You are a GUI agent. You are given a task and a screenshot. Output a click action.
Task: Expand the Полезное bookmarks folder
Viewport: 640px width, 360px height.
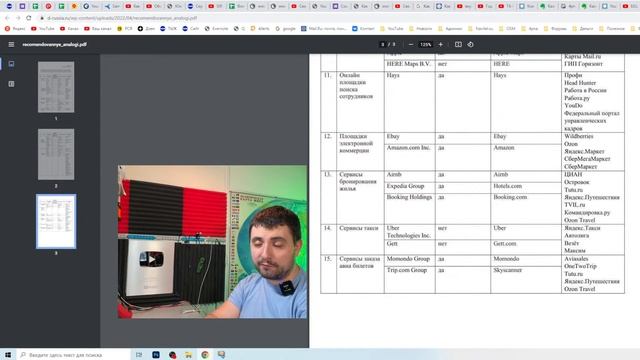coord(611,29)
